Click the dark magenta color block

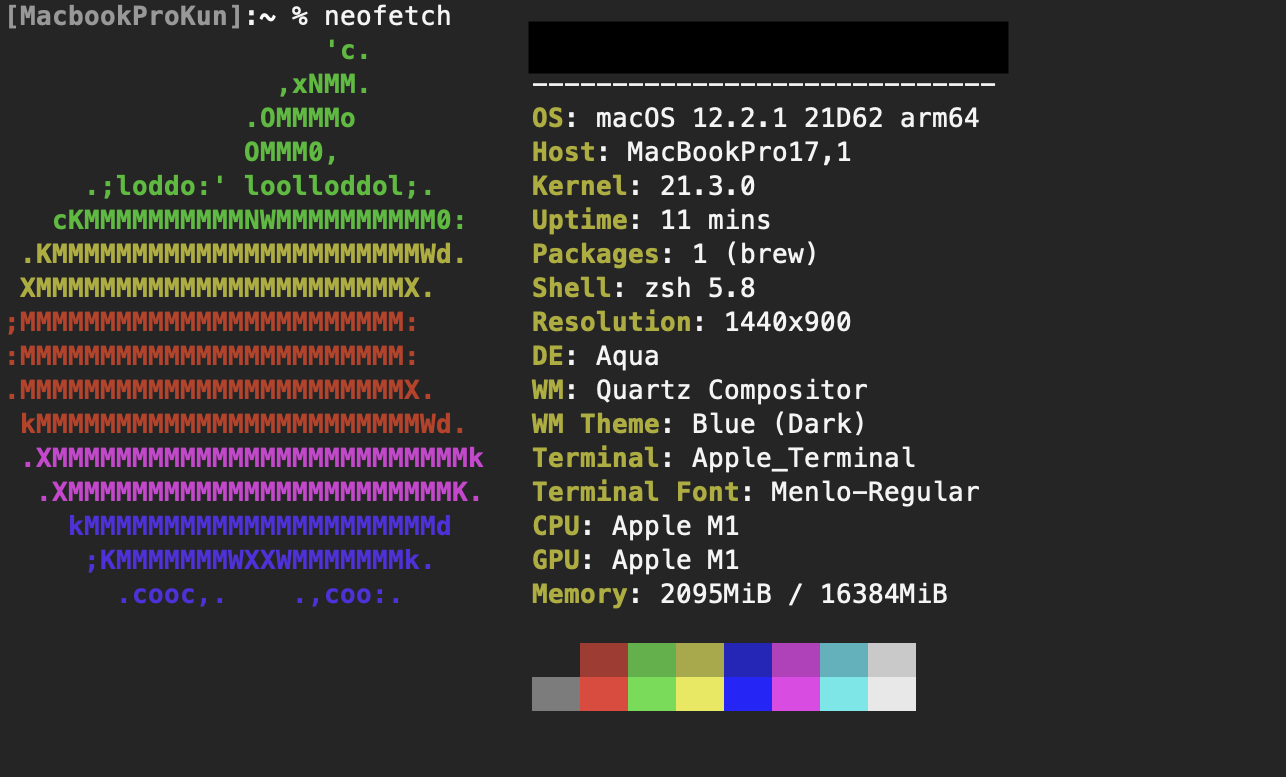click(x=796, y=660)
